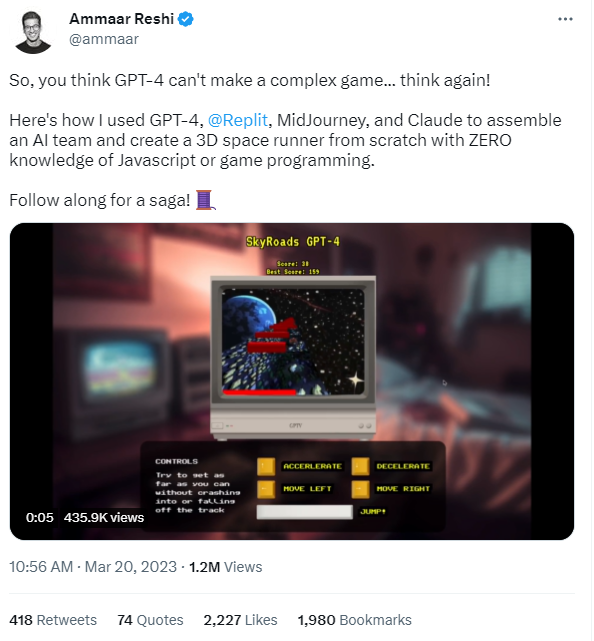594x641 pixels.
Task: View the 2,227 Likes list
Action: (x=240, y=620)
